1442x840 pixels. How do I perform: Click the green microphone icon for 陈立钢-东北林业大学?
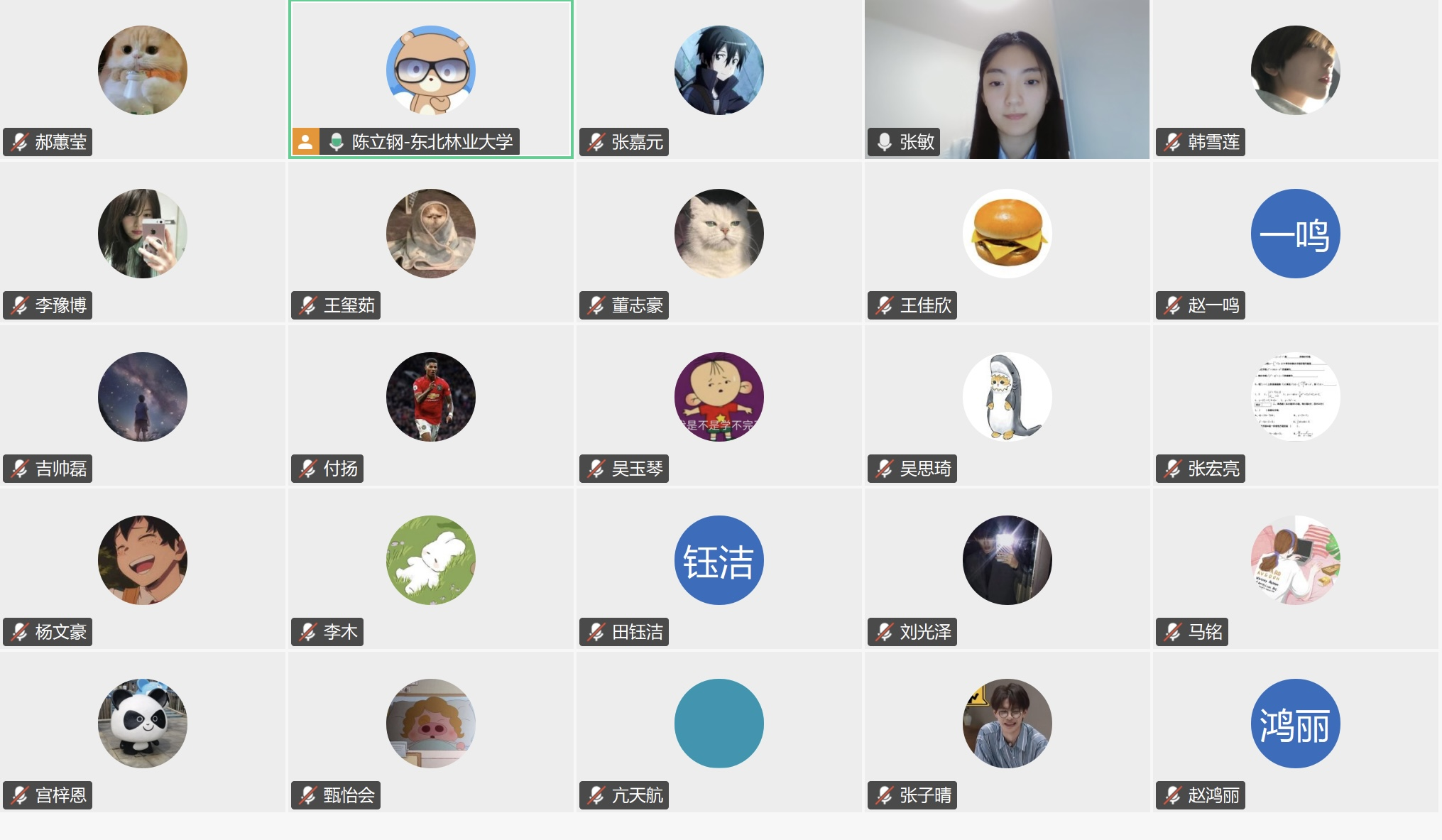tap(337, 142)
